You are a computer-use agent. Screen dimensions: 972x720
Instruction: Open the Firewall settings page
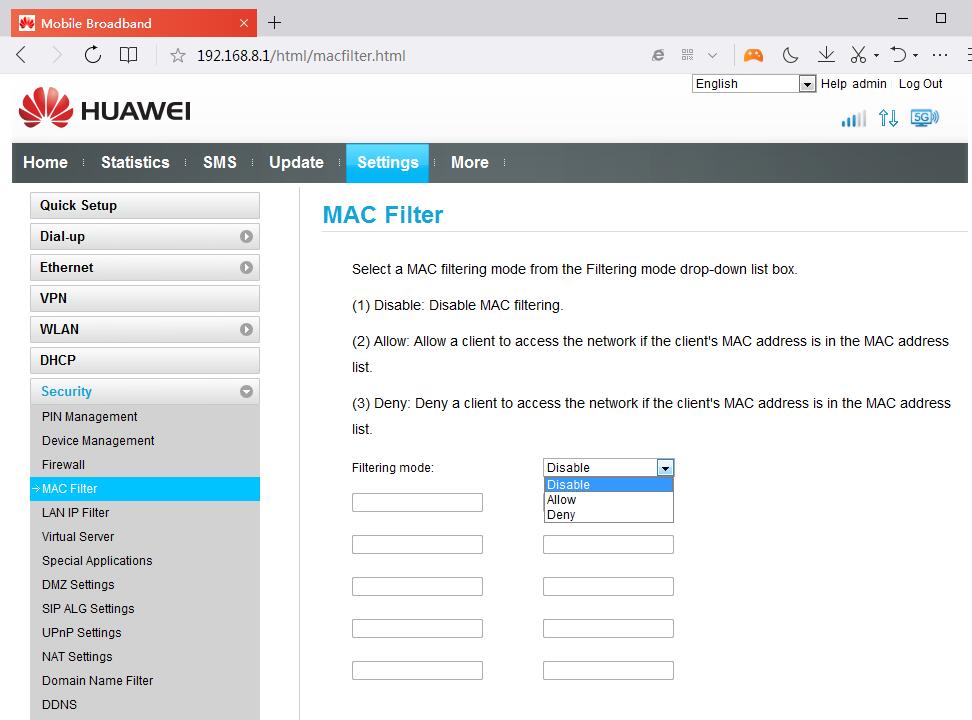click(63, 465)
